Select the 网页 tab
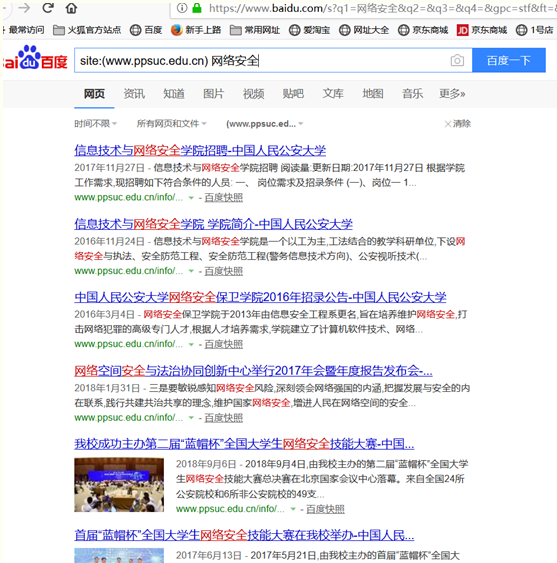This screenshot has width=557, height=563. [94, 94]
